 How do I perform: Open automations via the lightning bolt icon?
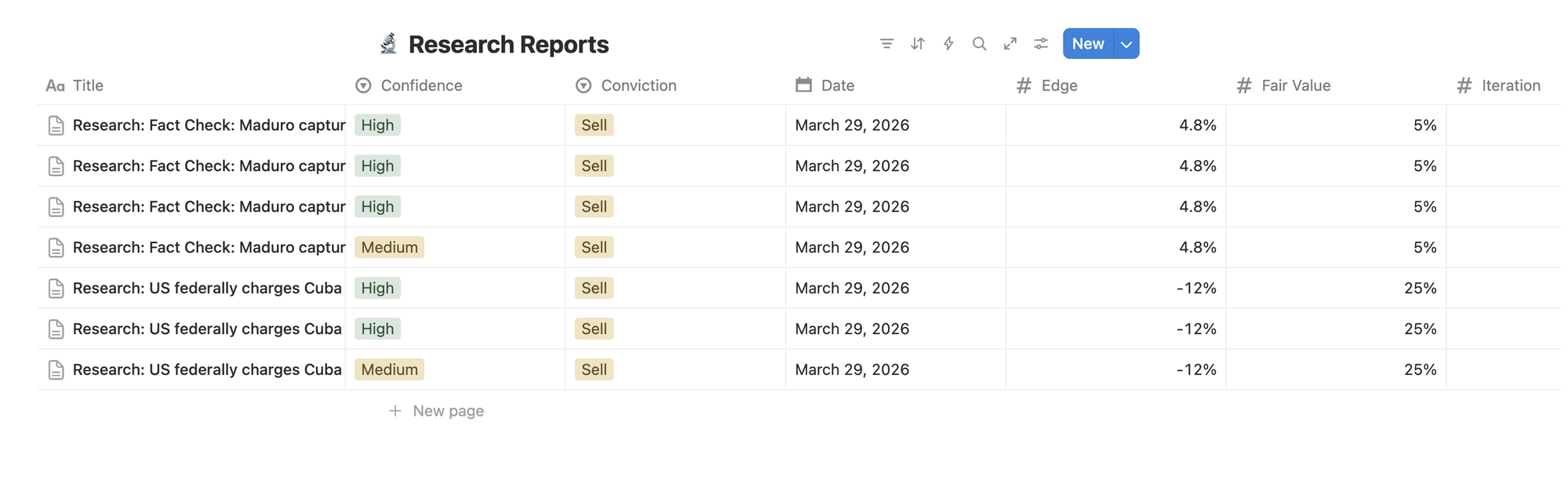pyautogui.click(x=948, y=44)
